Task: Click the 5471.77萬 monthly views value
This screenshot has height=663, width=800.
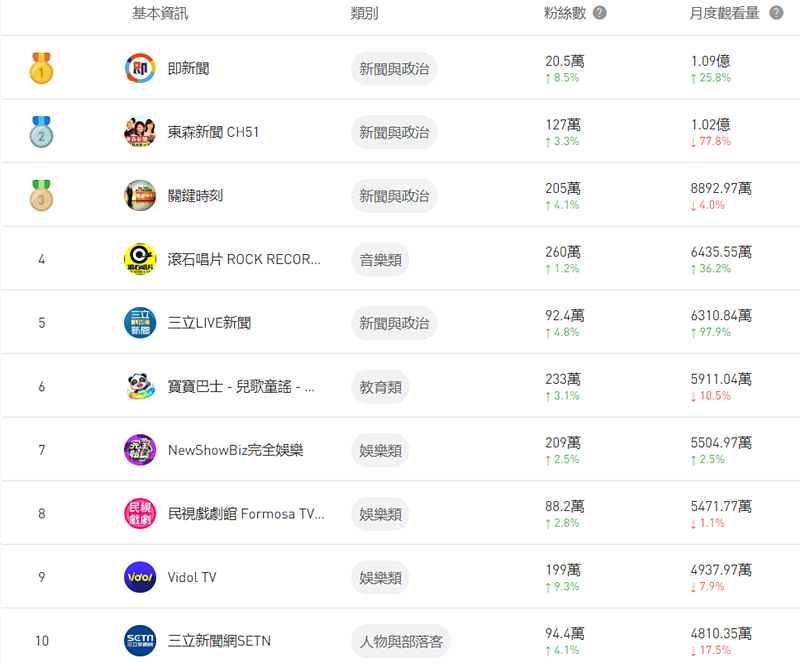Action: tap(721, 506)
